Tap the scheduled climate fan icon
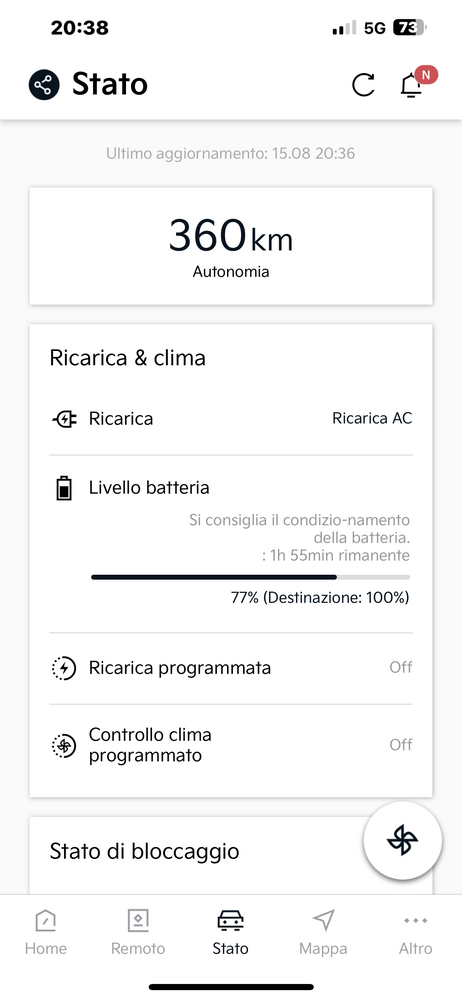The image size is (462, 1000). 64,746
